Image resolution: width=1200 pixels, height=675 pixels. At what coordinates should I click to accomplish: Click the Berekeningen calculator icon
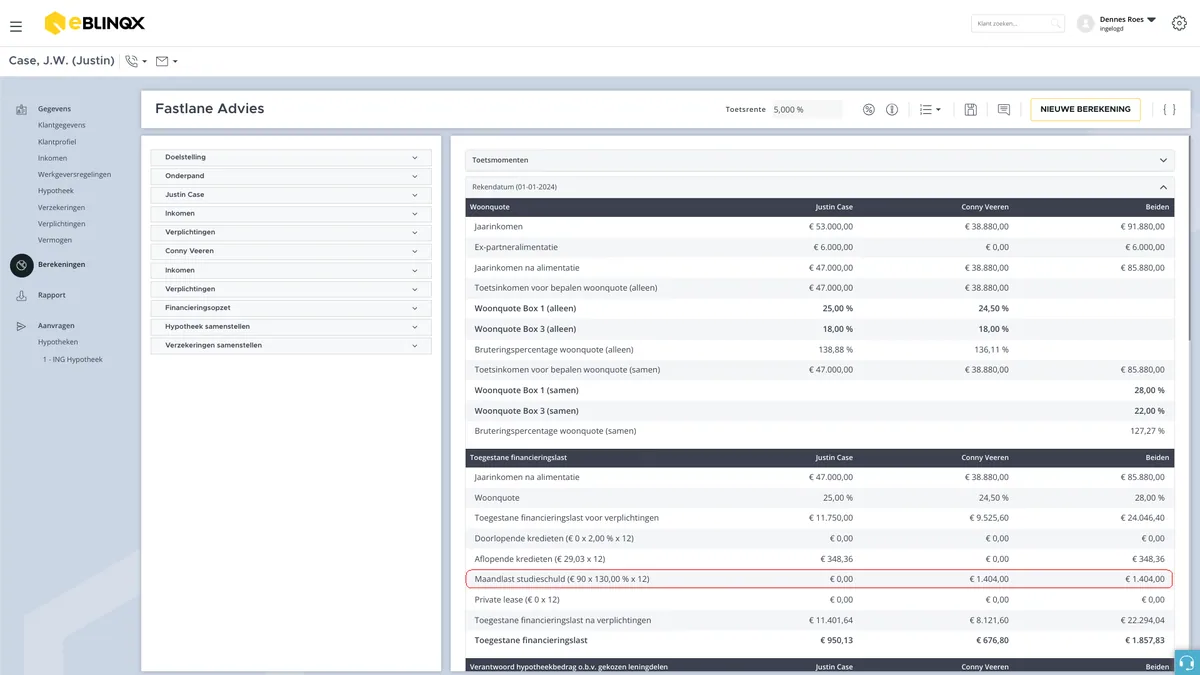[x=21, y=265]
